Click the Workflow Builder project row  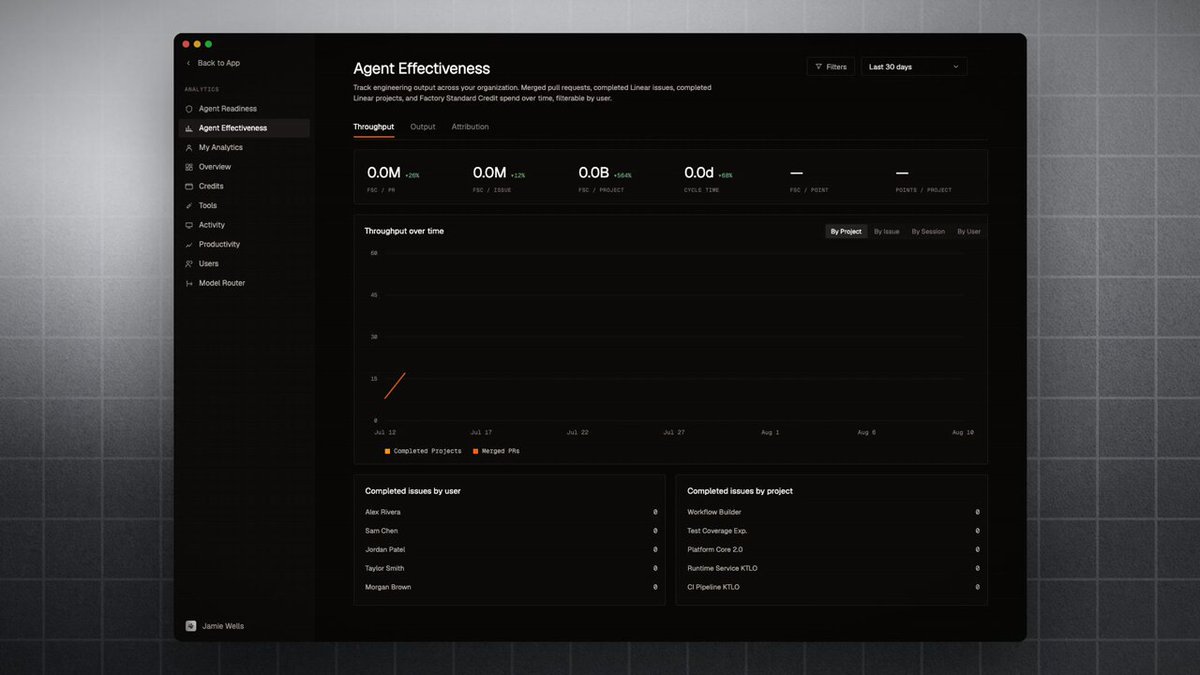click(832, 512)
